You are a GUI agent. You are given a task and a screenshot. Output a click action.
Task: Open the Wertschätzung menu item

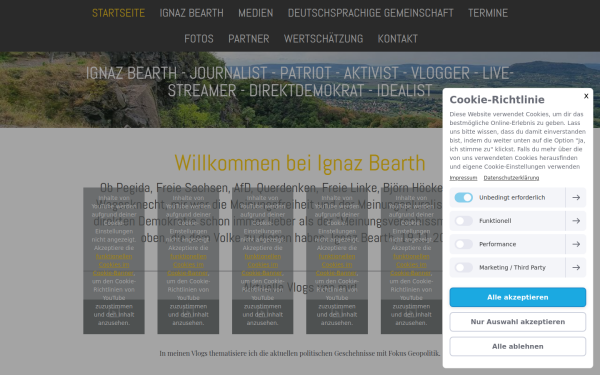(x=323, y=39)
